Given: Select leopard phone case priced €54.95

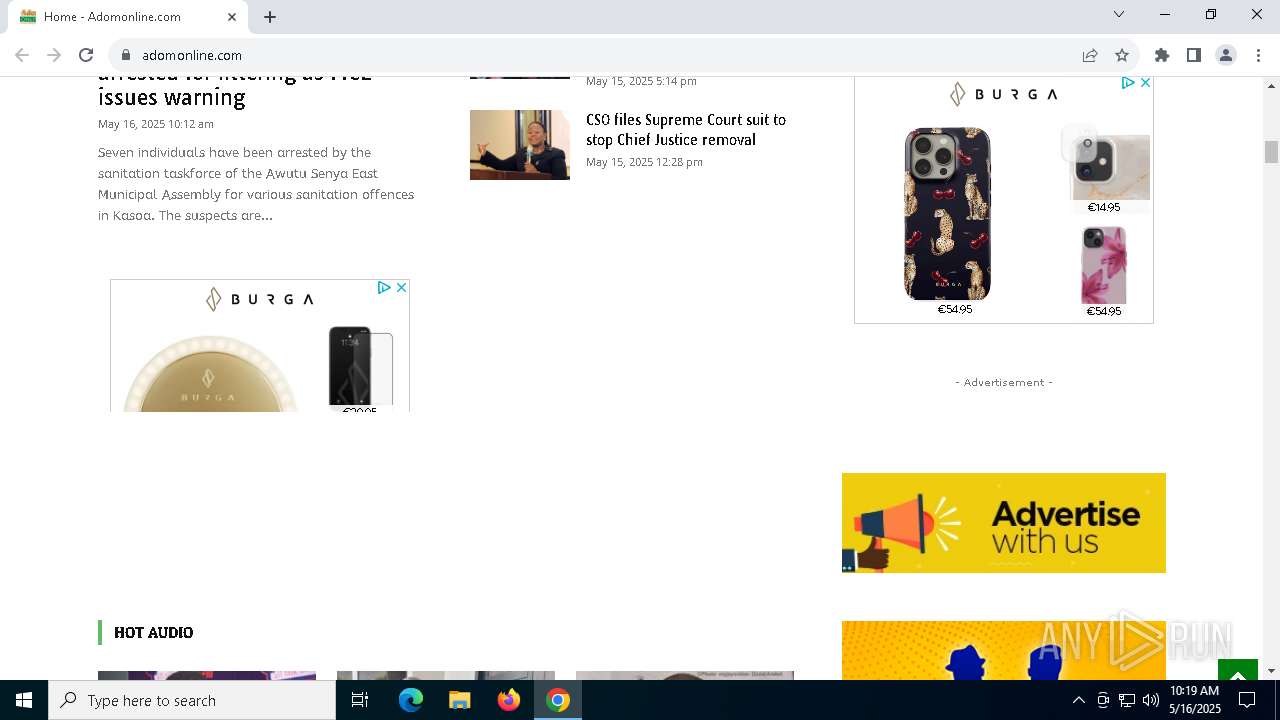Looking at the screenshot, I should pos(948,214).
